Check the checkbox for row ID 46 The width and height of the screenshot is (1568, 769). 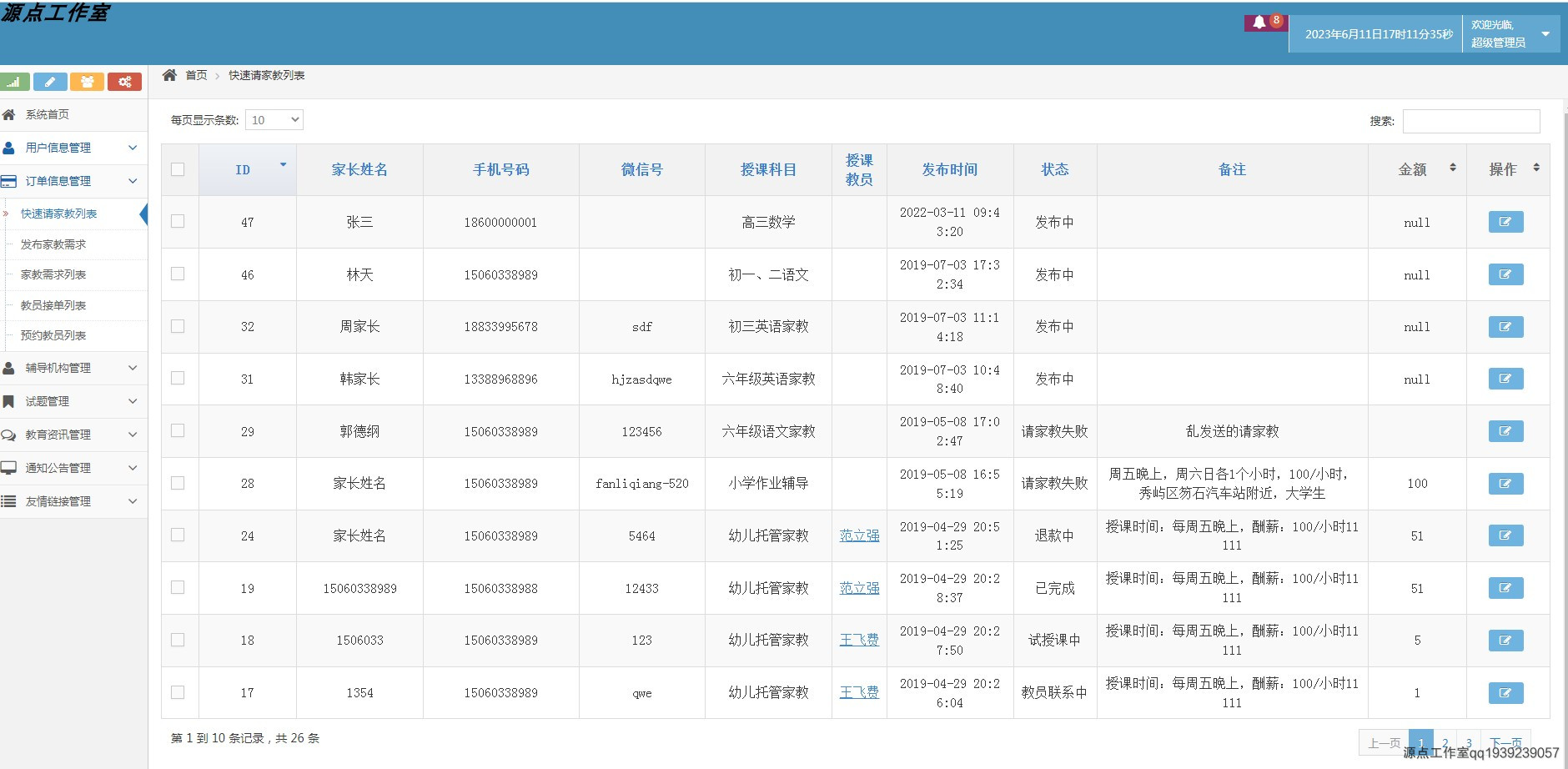click(x=178, y=274)
